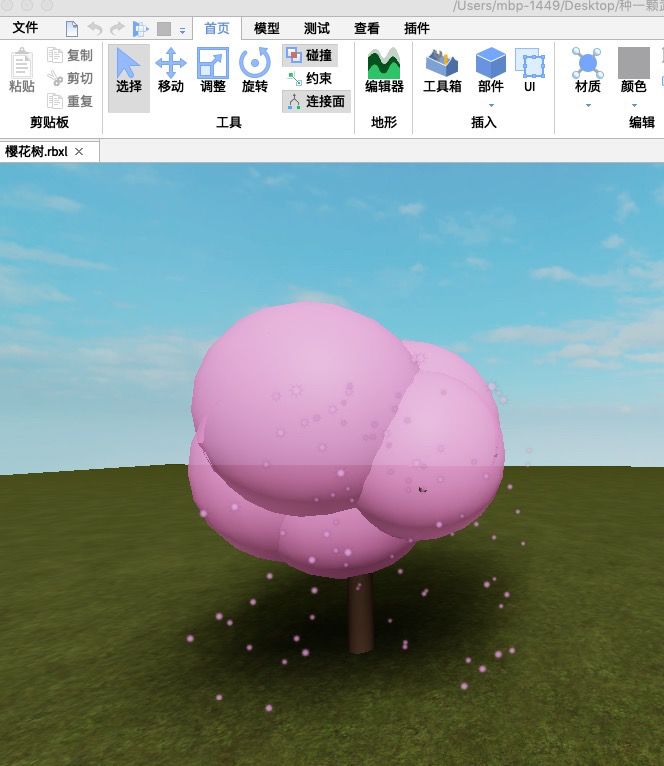Switch to the 插件 (Plugins) tab

[x=417, y=28]
